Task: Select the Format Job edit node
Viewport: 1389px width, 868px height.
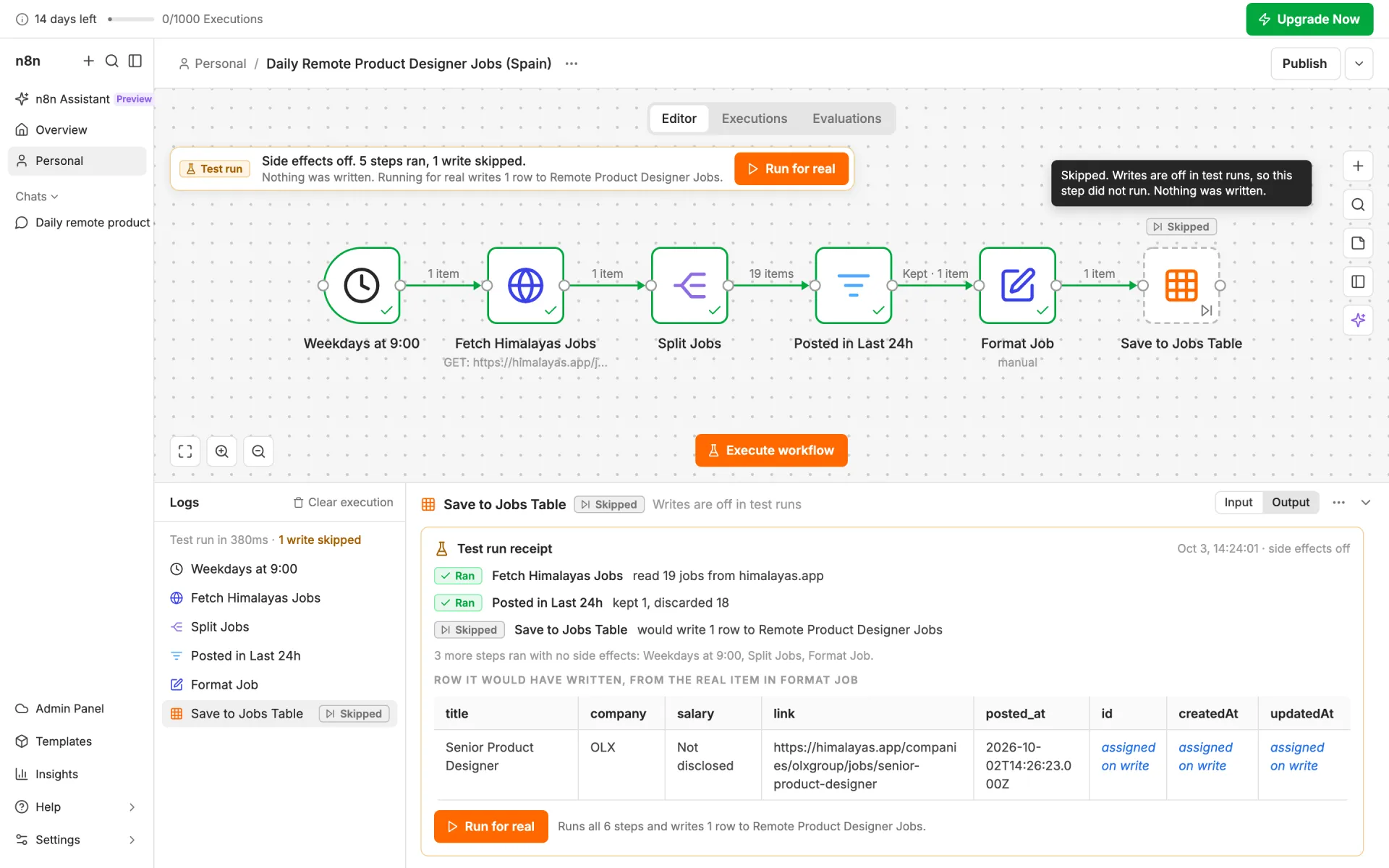Action: point(1017,285)
